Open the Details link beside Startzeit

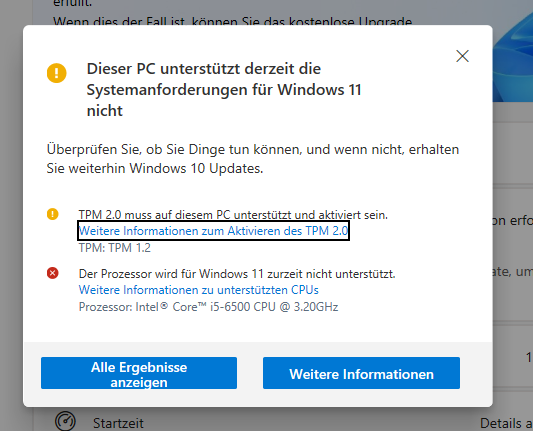click(506, 424)
